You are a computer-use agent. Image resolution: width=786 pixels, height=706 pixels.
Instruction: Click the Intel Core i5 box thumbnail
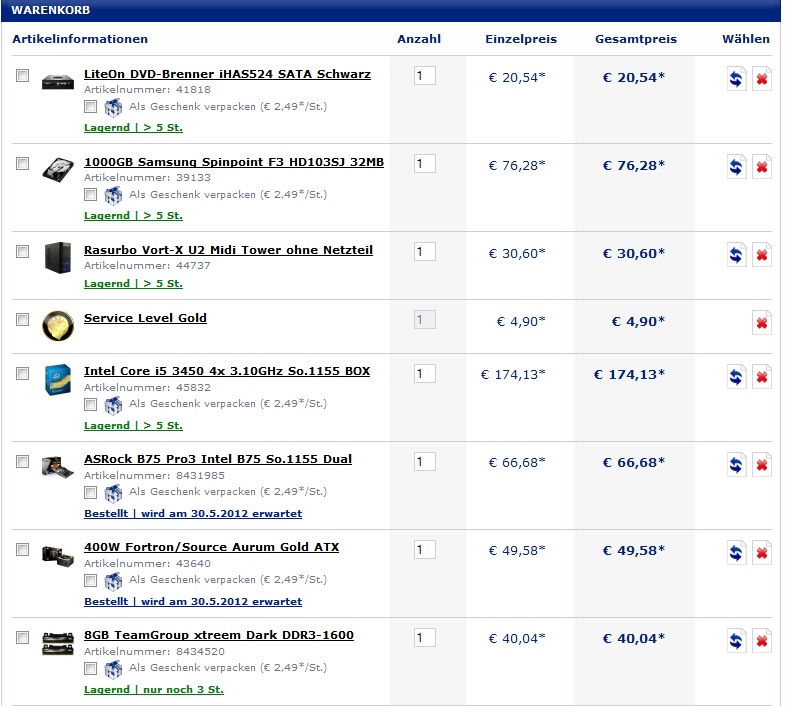(x=58, y=380)
